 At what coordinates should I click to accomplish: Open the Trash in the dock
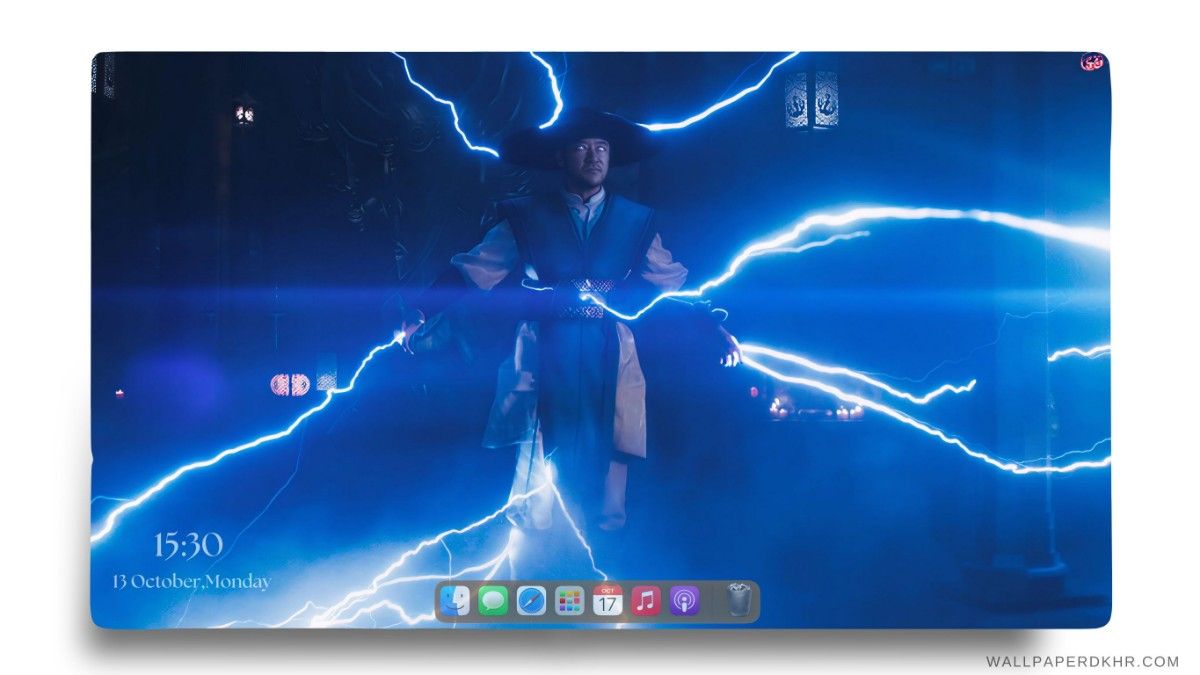738,600
